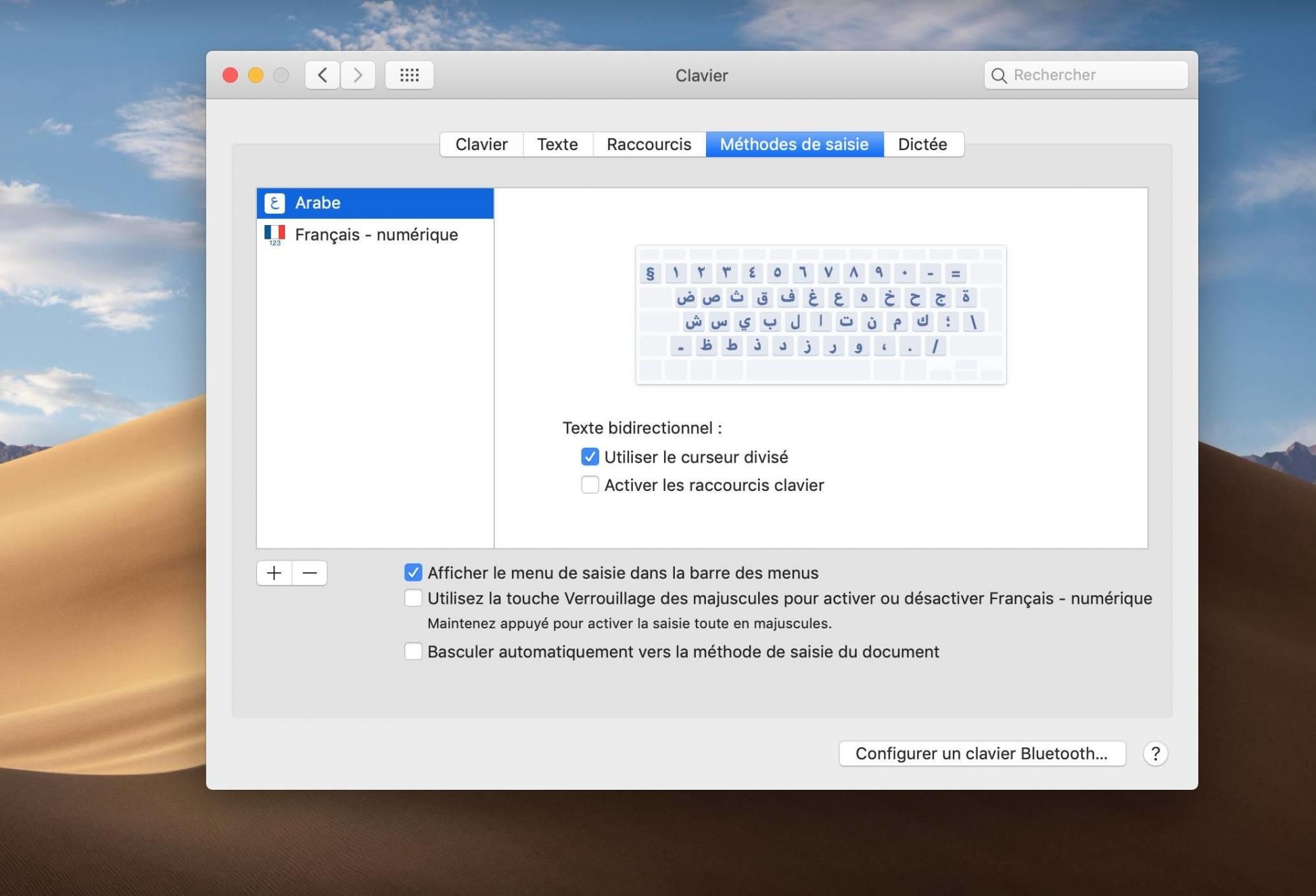The width and height of the screenshot is (1316, 896).
Task: Select Français - numérique in the source list
Action: point(376,234)
